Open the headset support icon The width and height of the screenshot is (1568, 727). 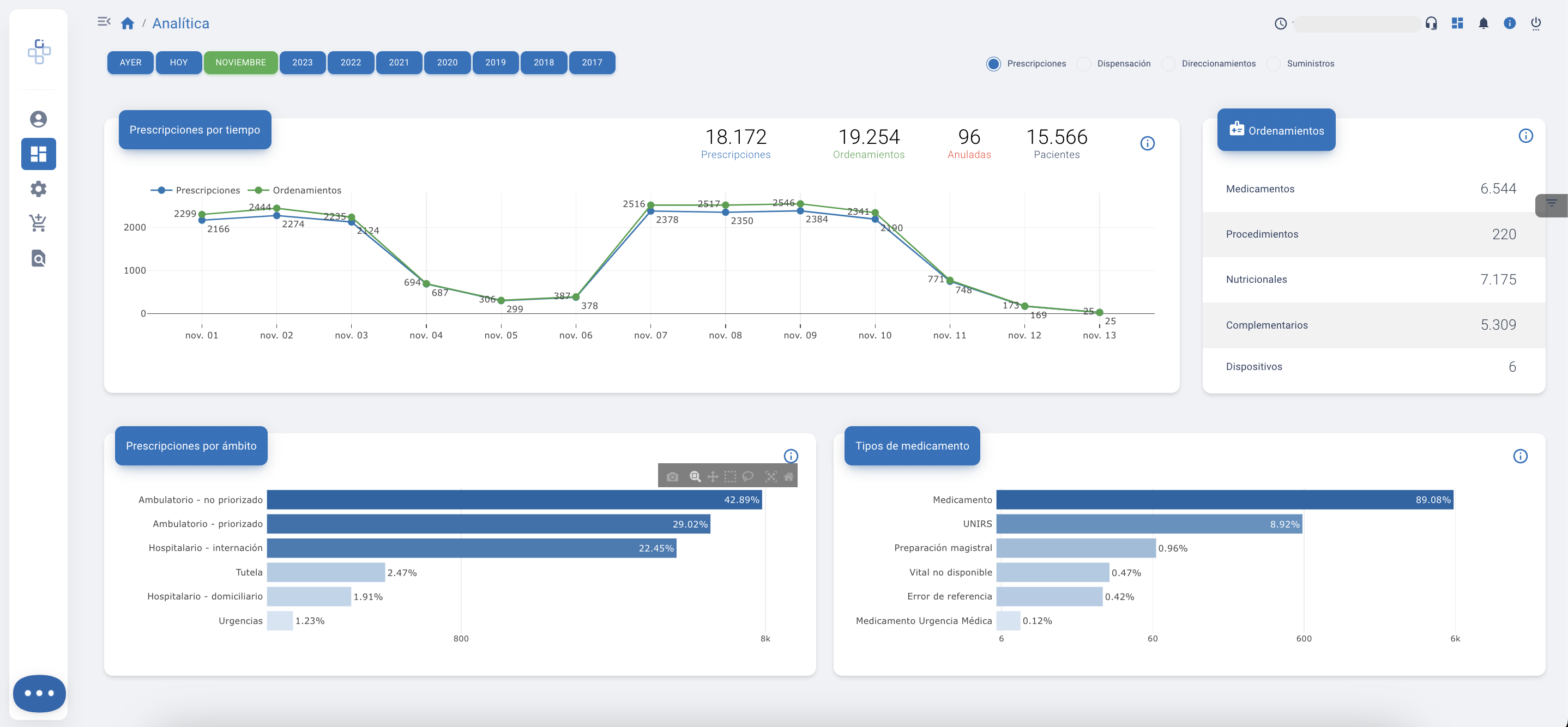1431,24
